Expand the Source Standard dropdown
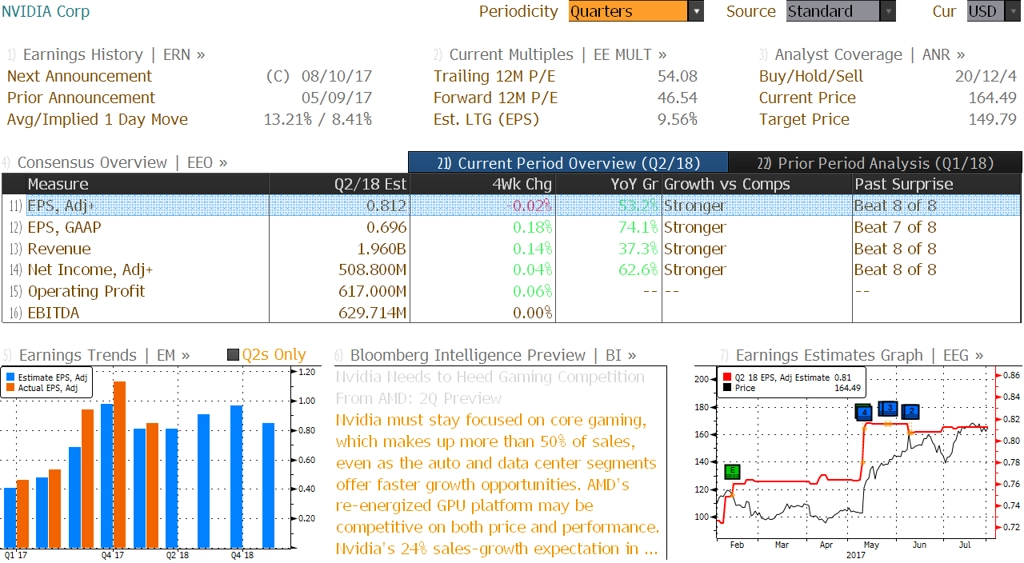The image size is (1024, 563). pyautogui.click(x=840, y=11)
